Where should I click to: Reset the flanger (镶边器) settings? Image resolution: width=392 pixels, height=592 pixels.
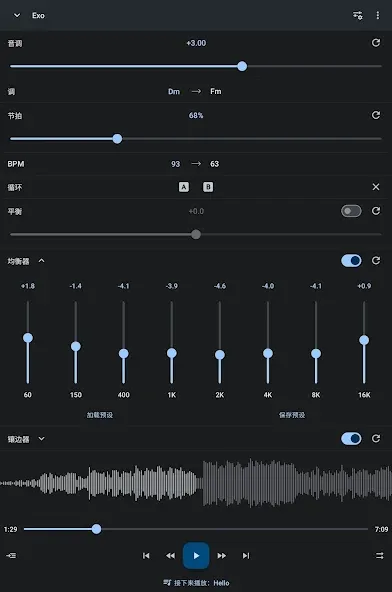pyautogui.click(x=376, y=438)
